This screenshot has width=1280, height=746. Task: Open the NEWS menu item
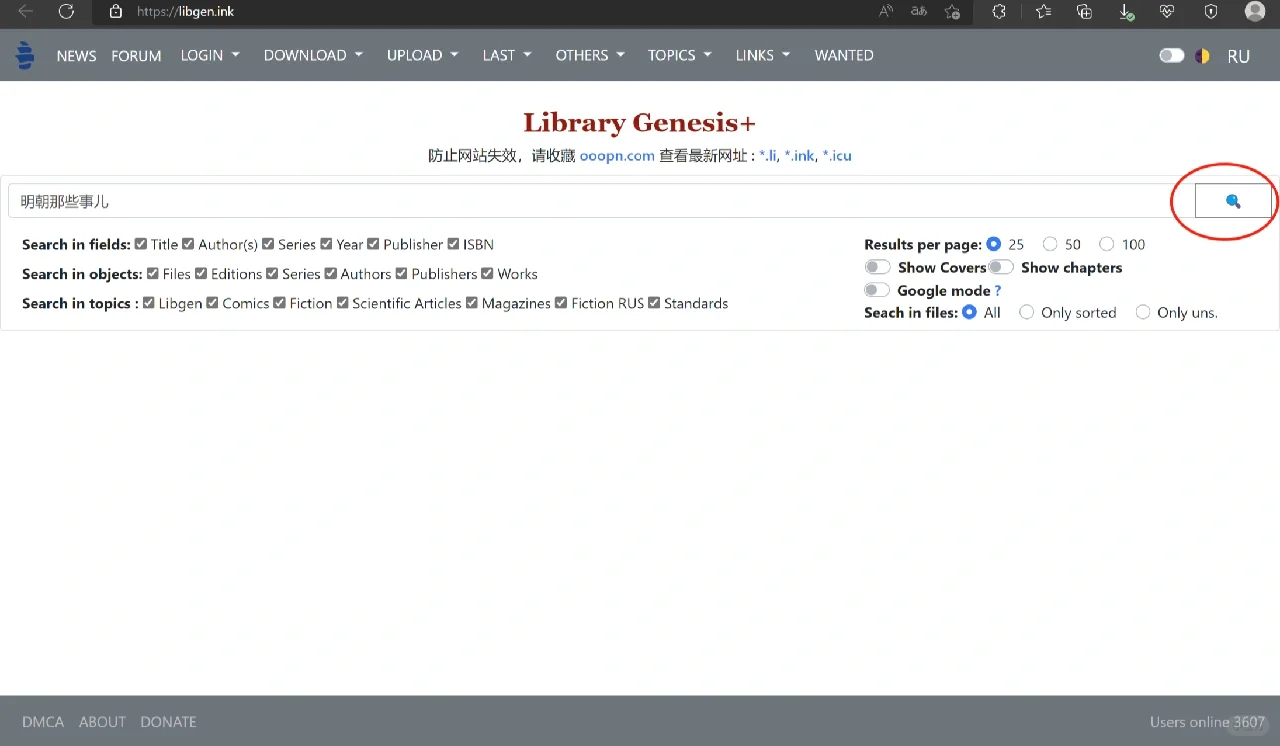(x=77, y=56)
